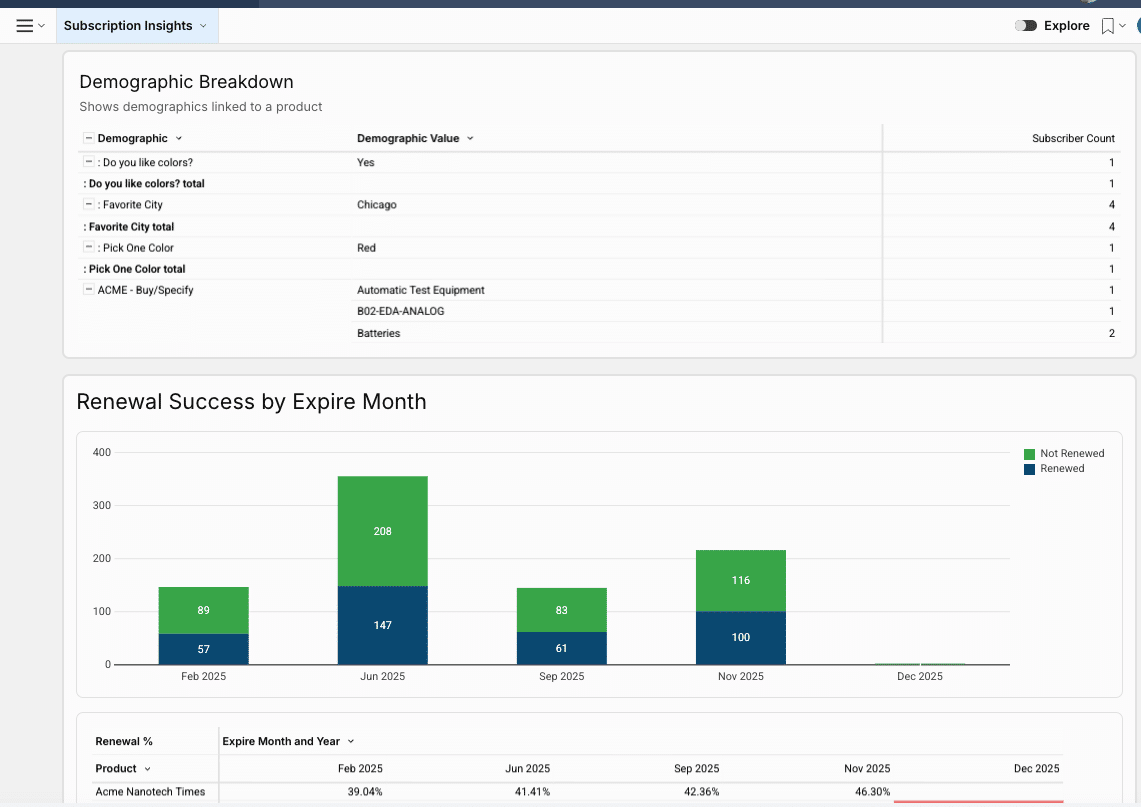Open the Product column dropdown arrow
This screenshot has height=807, width=1141.
tap(148, 769)
